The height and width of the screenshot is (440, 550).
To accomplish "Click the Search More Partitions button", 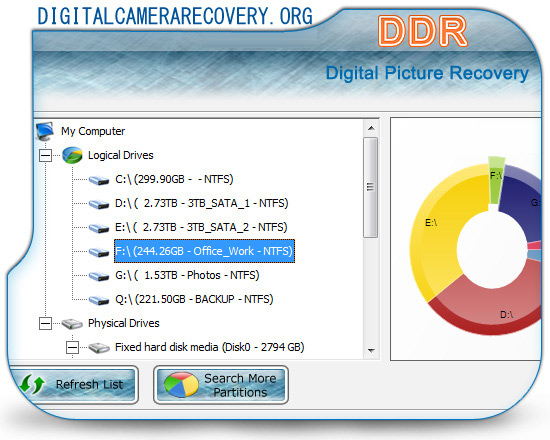I will tap(221, 385).
